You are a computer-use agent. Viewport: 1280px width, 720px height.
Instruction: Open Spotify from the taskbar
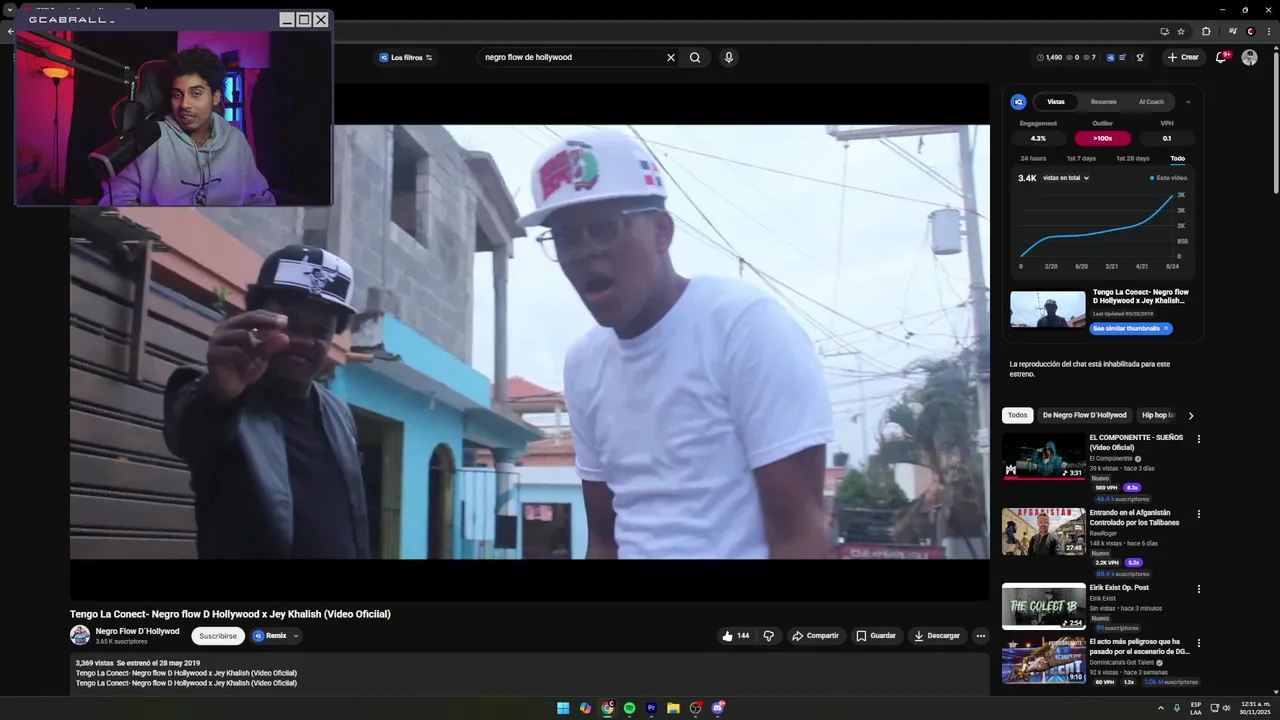(x=629, y=708)
